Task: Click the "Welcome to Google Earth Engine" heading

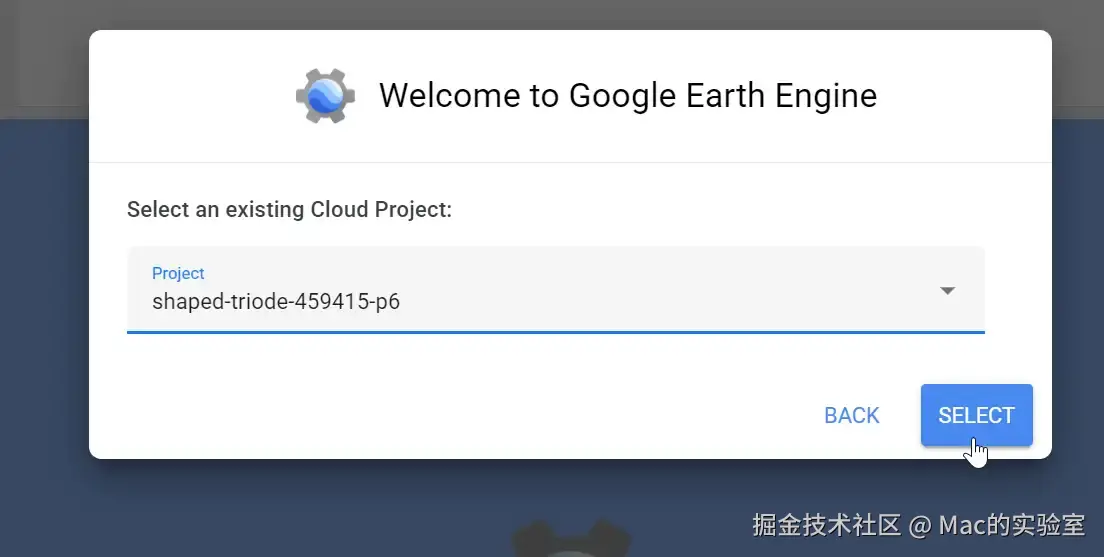Action: (628, 96)
